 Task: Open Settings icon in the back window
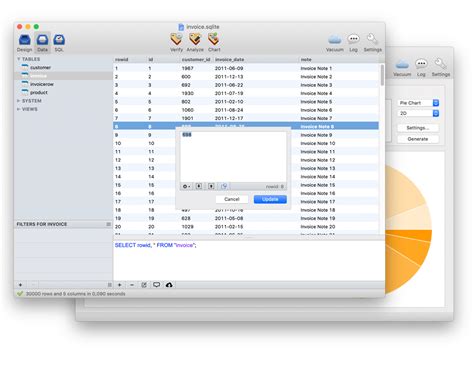point(440,64)
